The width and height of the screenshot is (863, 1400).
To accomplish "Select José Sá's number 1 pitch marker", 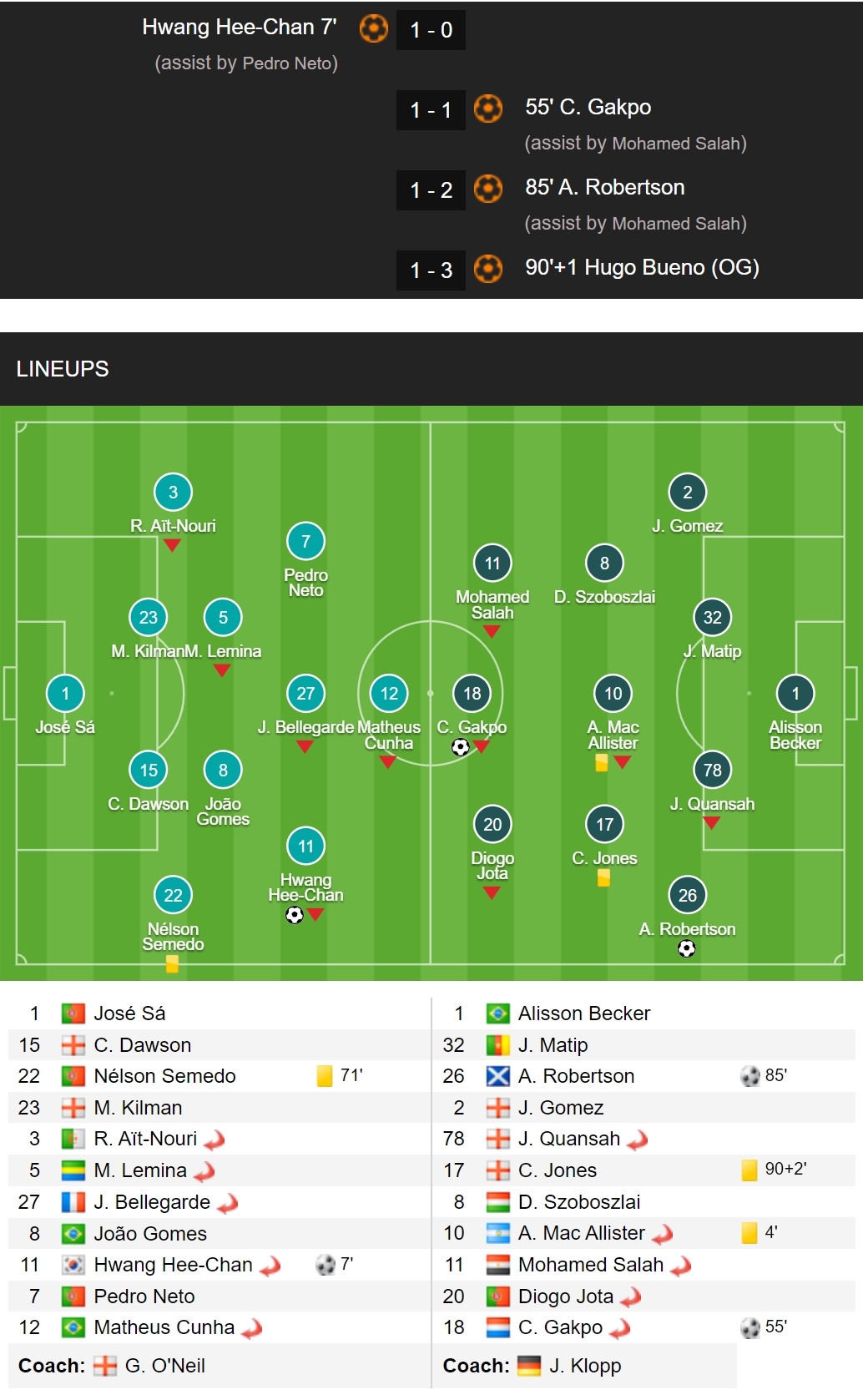I will coord(65,693).
